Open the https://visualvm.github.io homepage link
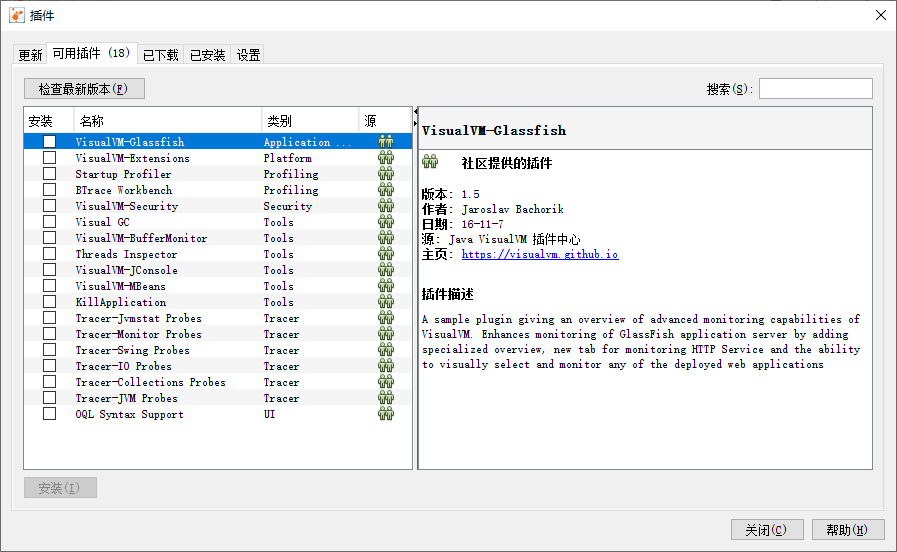The image size is (897, 552). [540, 254]
